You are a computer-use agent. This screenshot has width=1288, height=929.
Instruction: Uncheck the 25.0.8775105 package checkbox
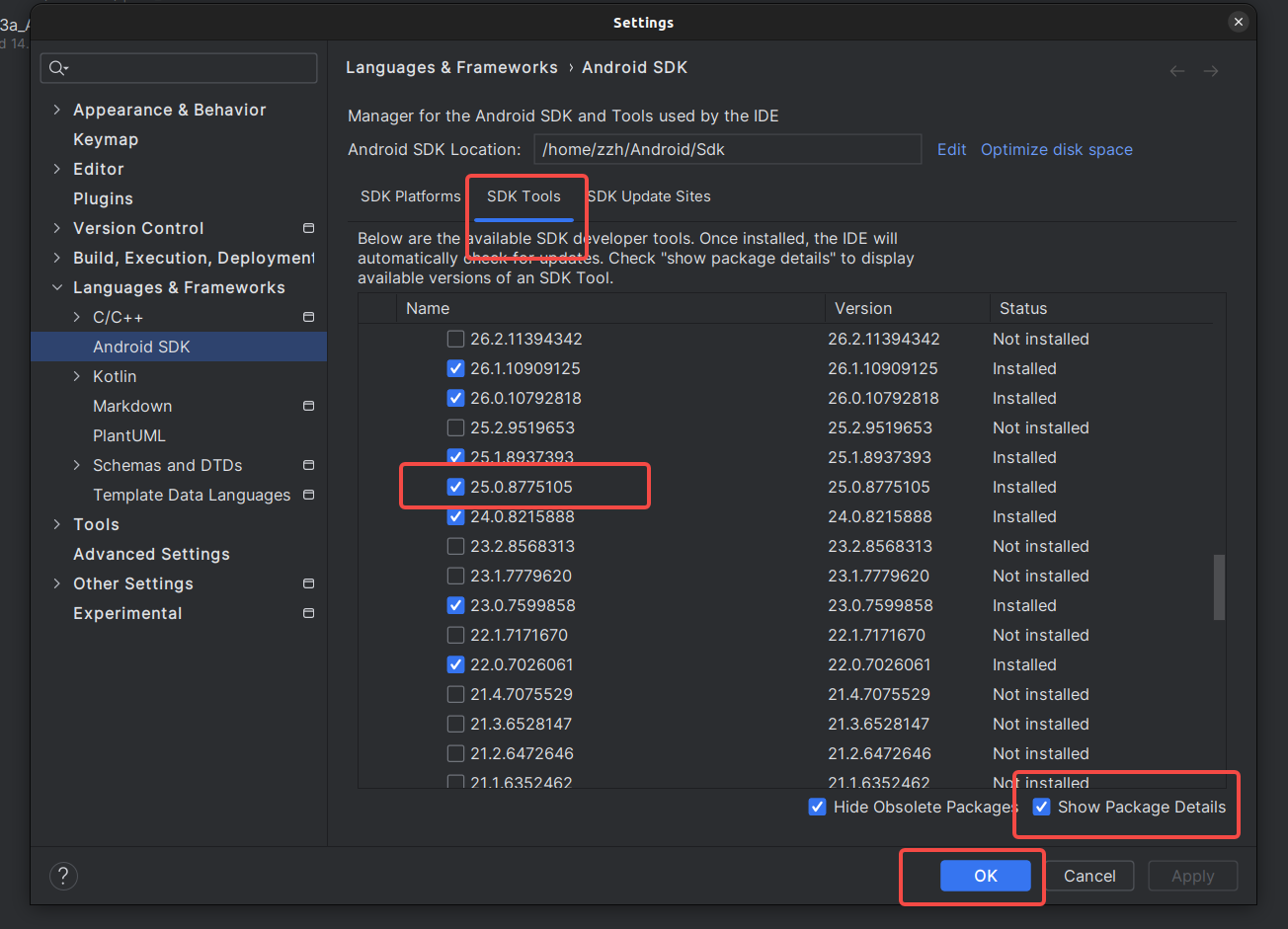coord(455,487)
